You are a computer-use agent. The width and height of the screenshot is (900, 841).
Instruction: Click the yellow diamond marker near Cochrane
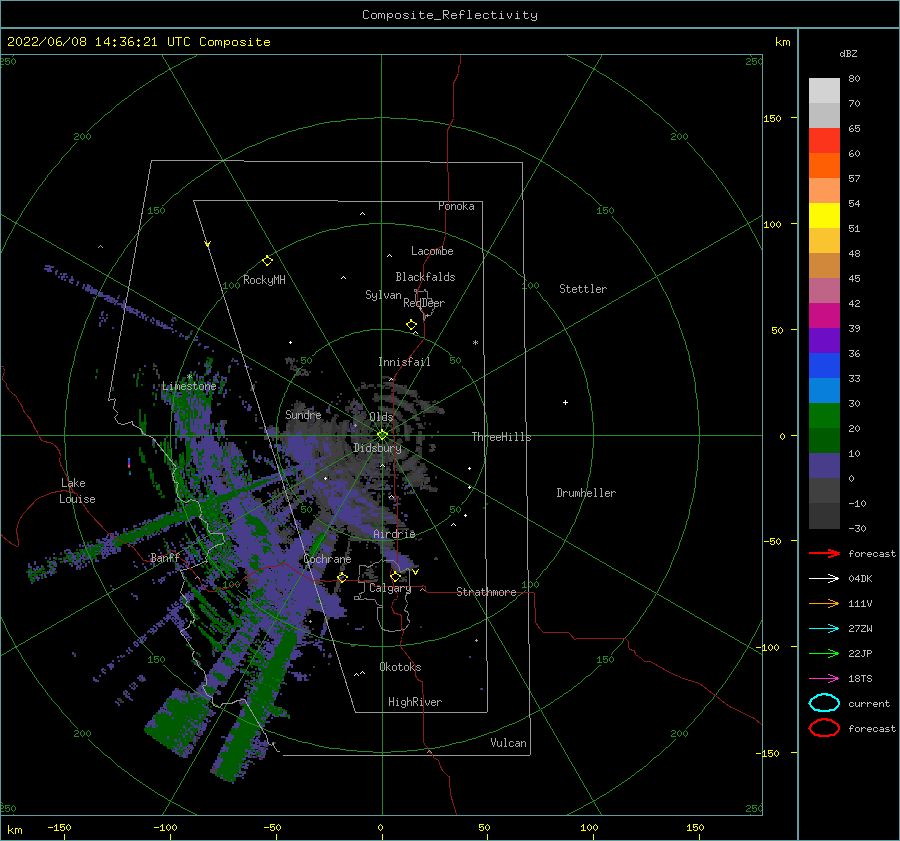[342, 578]
